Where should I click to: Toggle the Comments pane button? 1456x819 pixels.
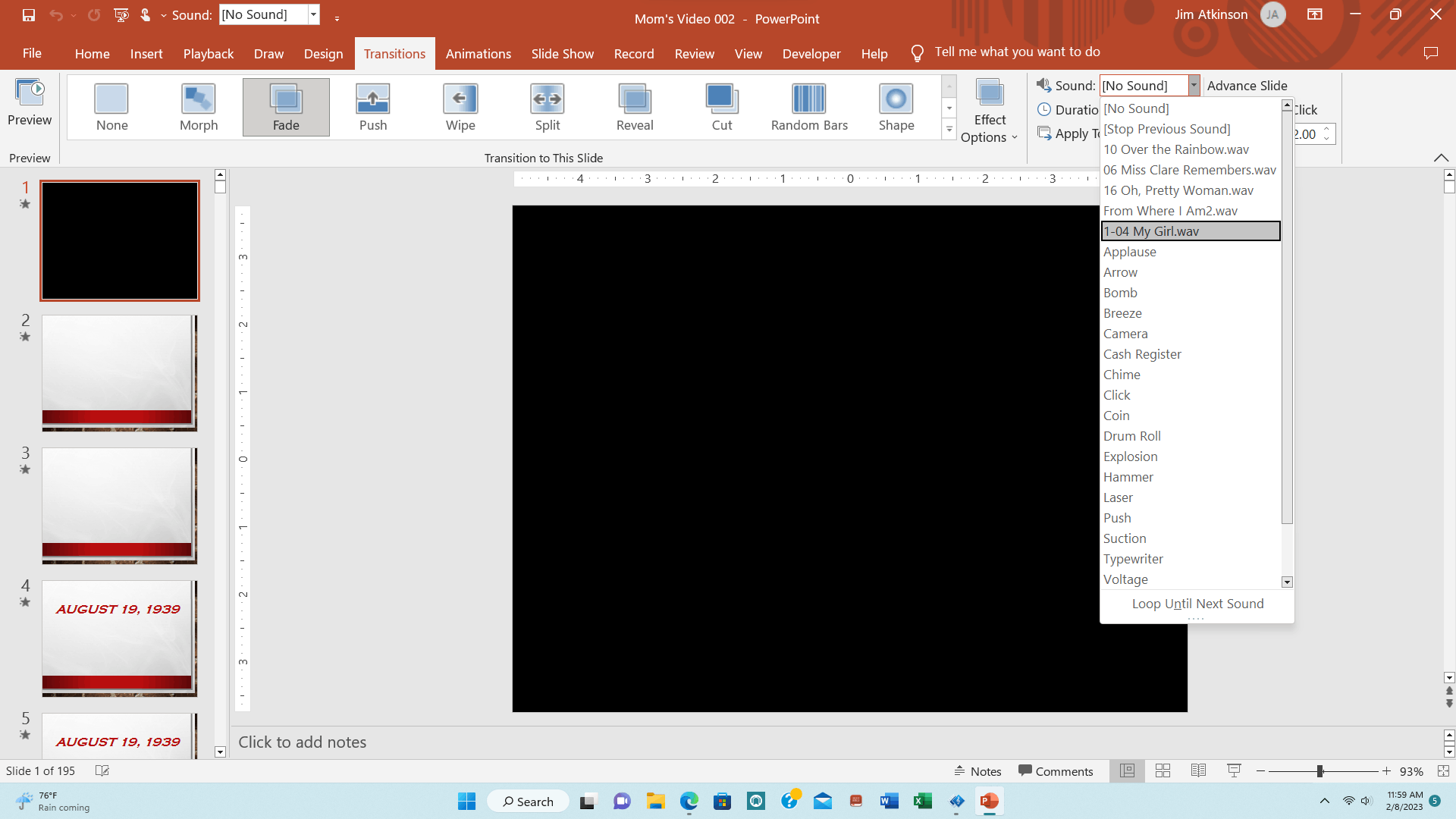[1056, 771]
